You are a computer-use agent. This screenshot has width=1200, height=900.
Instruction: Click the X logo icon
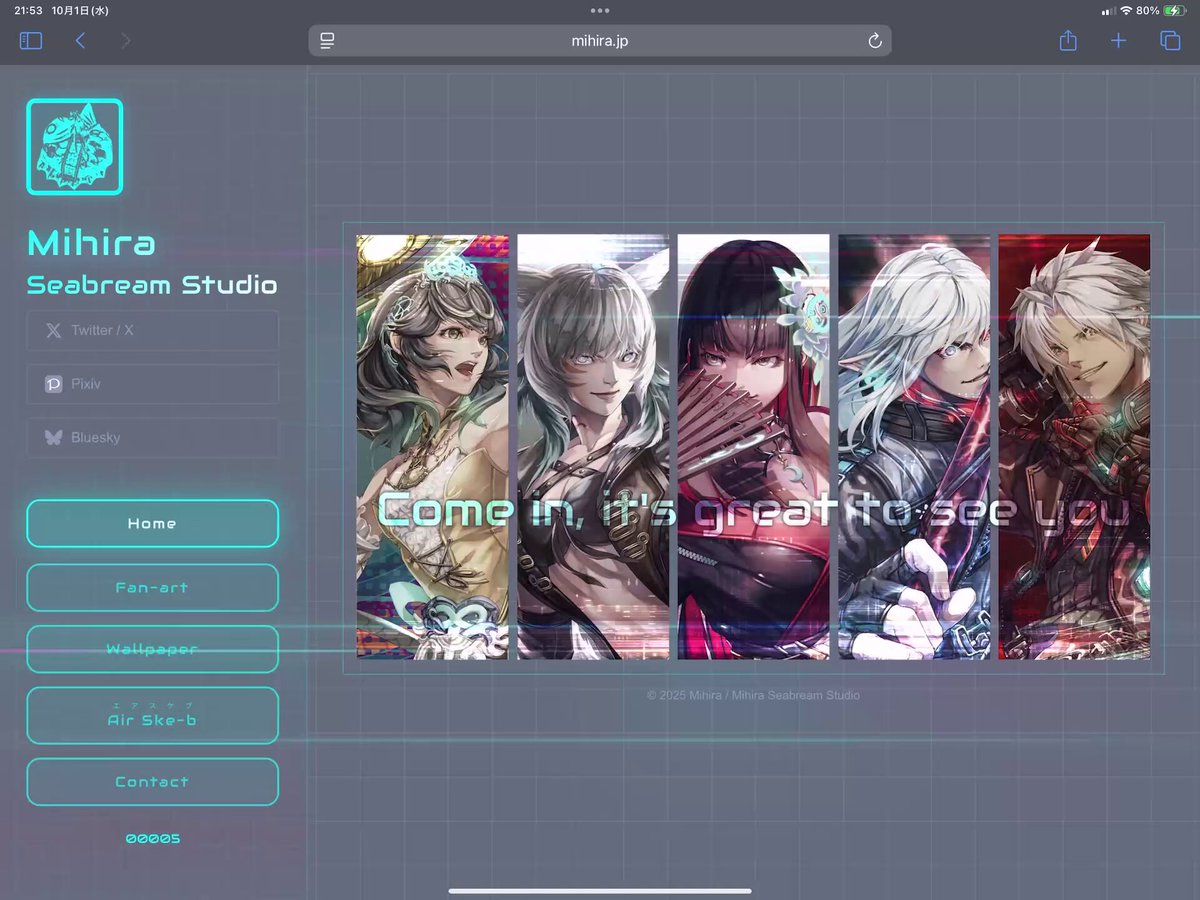[53, 330]
